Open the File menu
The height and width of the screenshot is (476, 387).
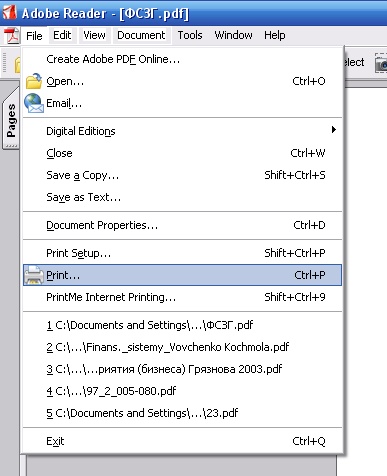[34, 35]
